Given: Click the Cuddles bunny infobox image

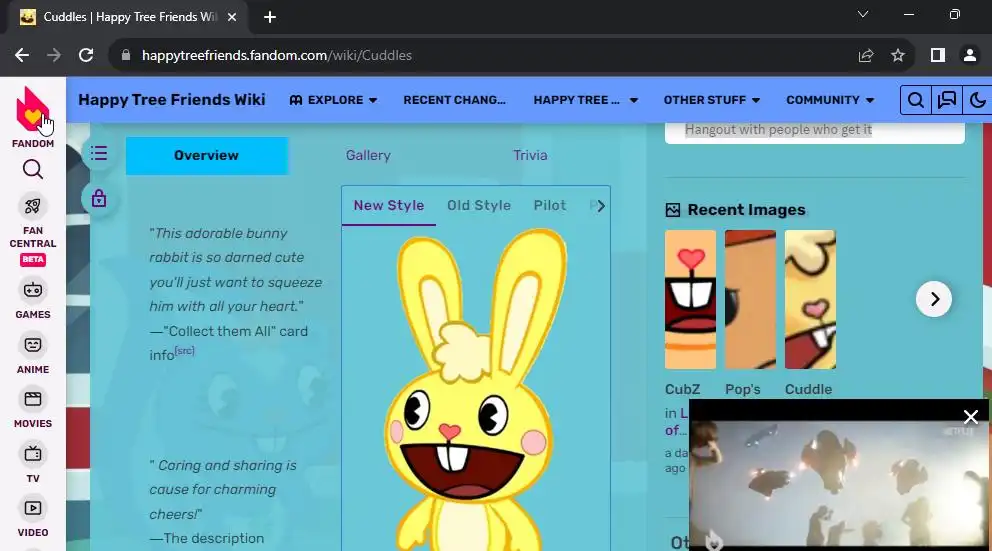Looking at the screenshot, I should [x=475, y=389].
